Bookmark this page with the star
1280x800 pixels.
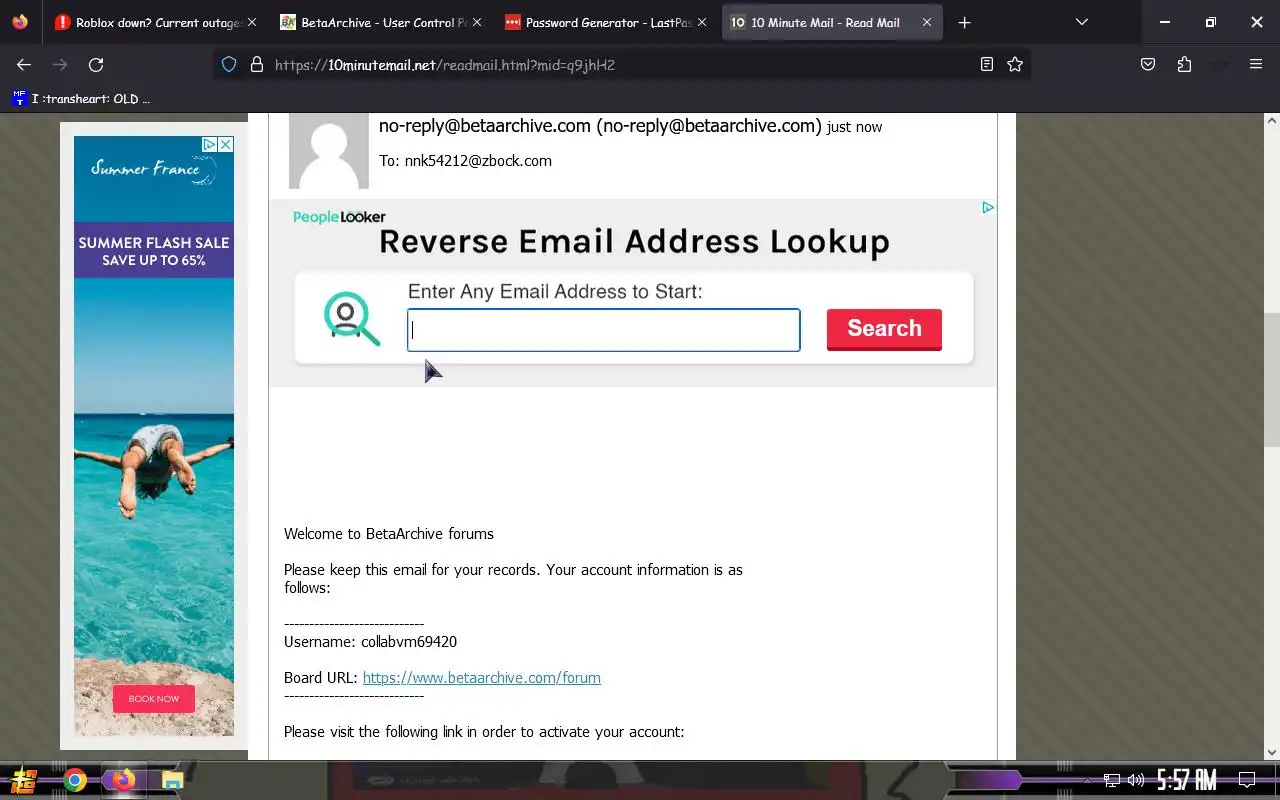(x=1015, y=64)
